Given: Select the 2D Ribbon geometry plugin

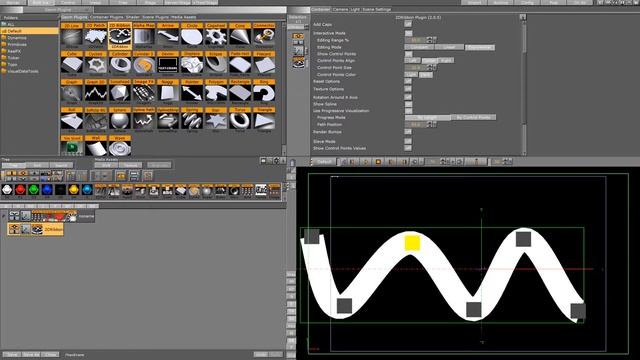Looking at the screenshot, I should 120,36.
